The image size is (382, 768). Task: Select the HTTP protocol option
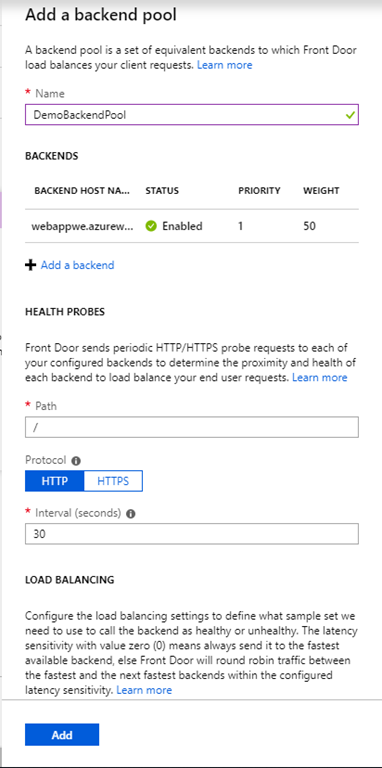[x=54, y=481]
